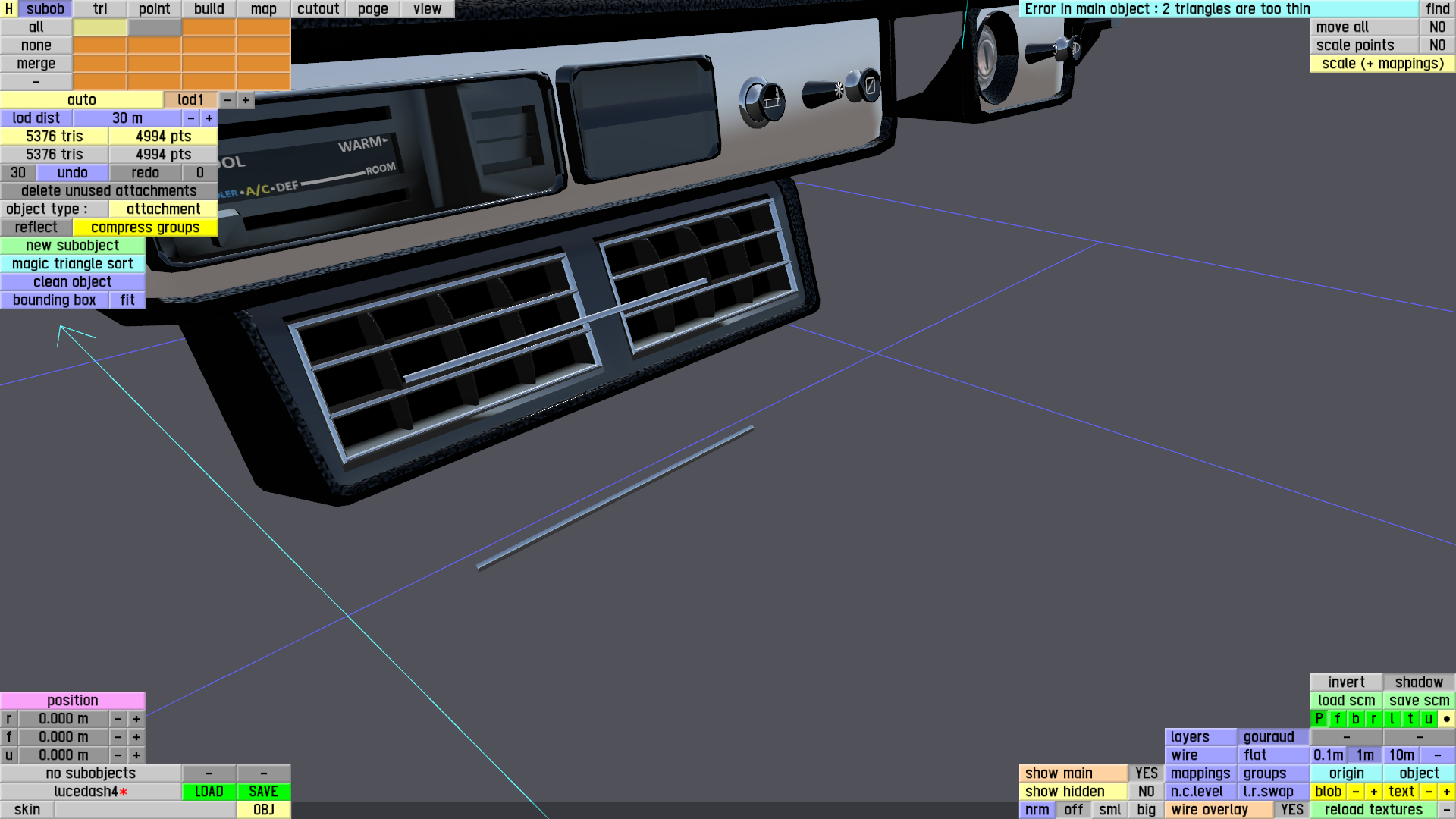The height and width of the screenshot is (819, 1456).
Task: Open the tri tab
Action: (x=100, y=9)
